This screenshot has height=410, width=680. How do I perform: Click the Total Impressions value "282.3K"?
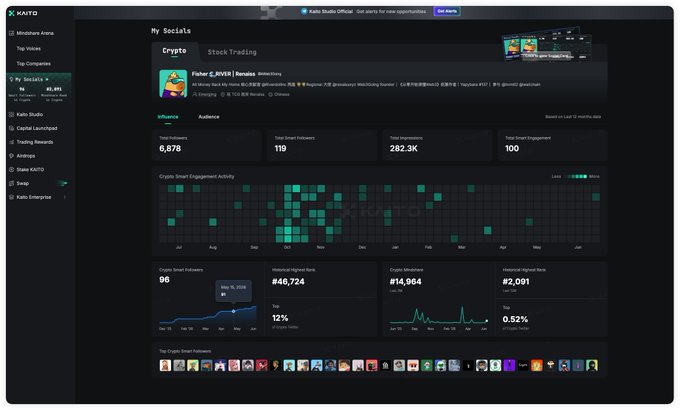point(404,148)
